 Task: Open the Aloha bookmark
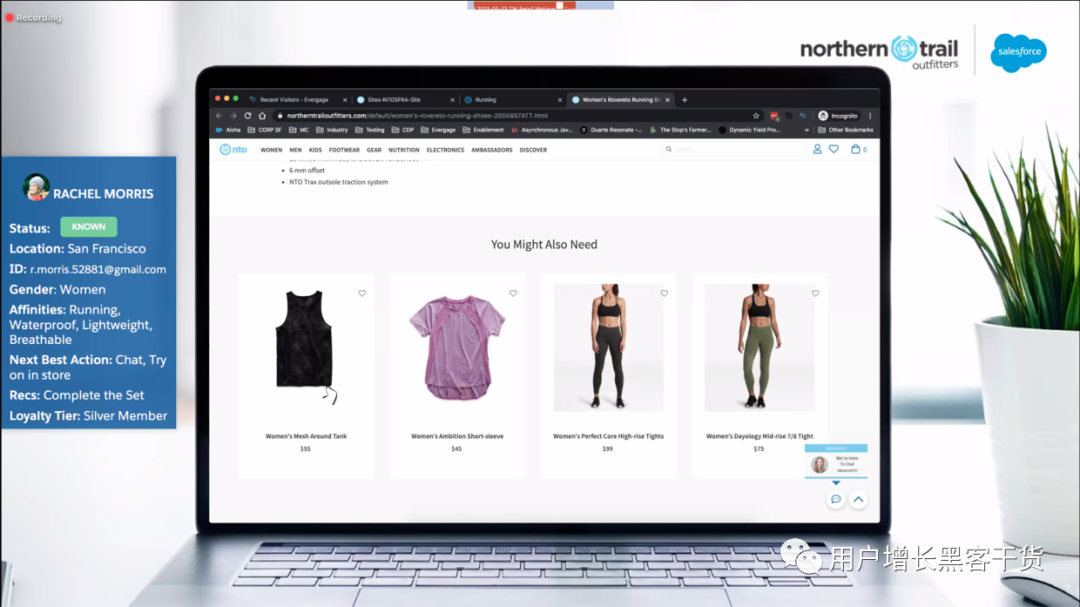click(x=229, y=130)
